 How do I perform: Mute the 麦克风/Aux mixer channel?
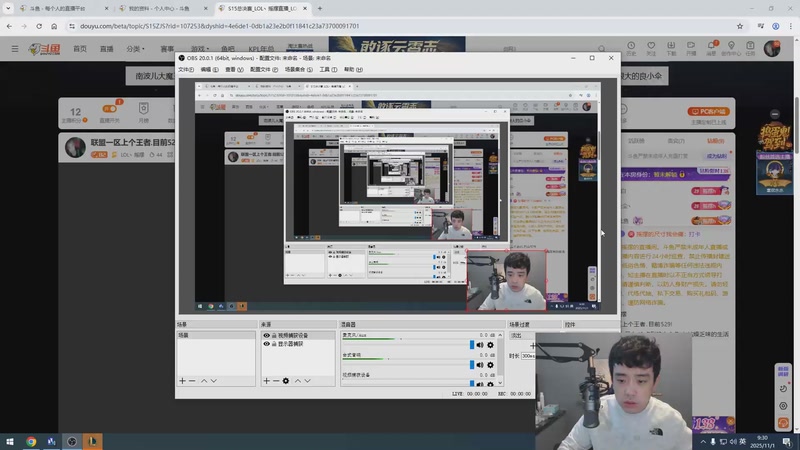[x=480, y=345]
